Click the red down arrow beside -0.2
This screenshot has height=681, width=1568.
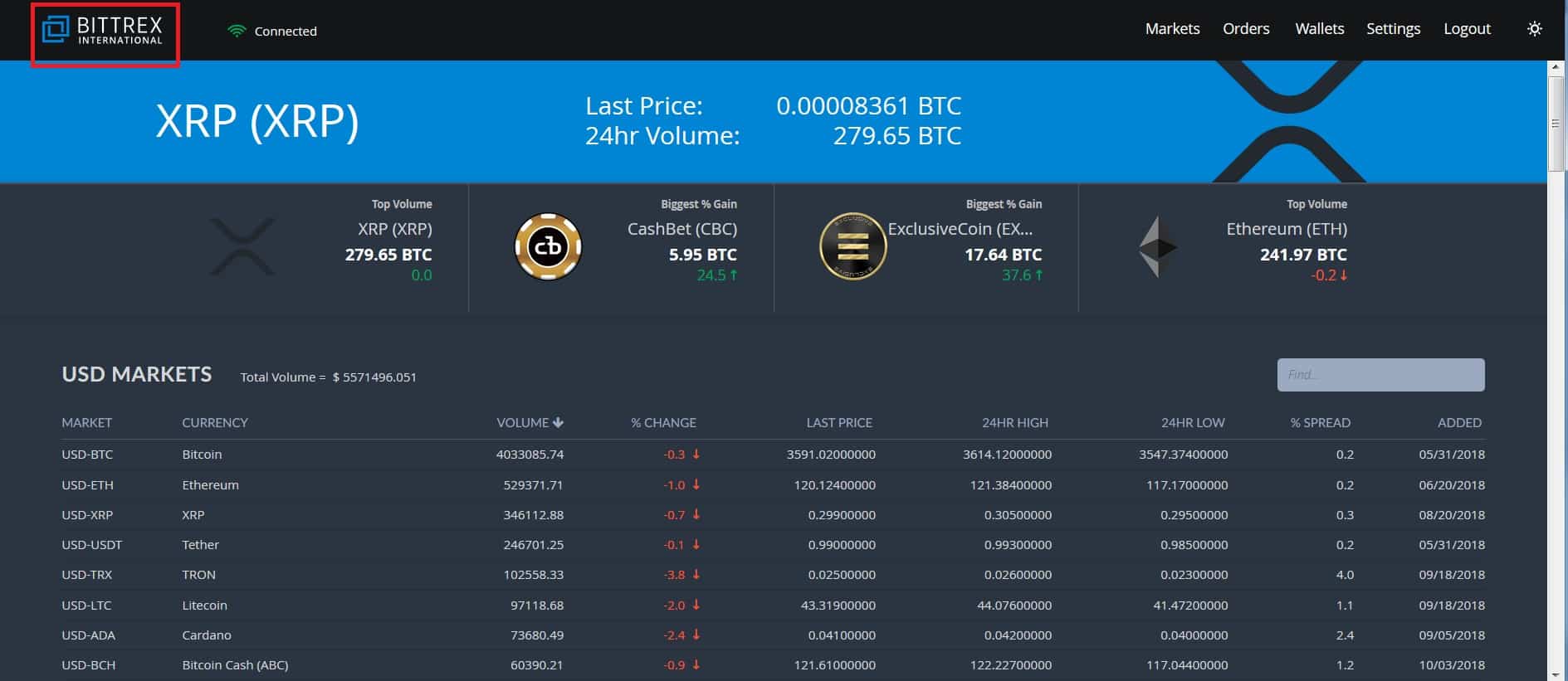[1343, 275]
